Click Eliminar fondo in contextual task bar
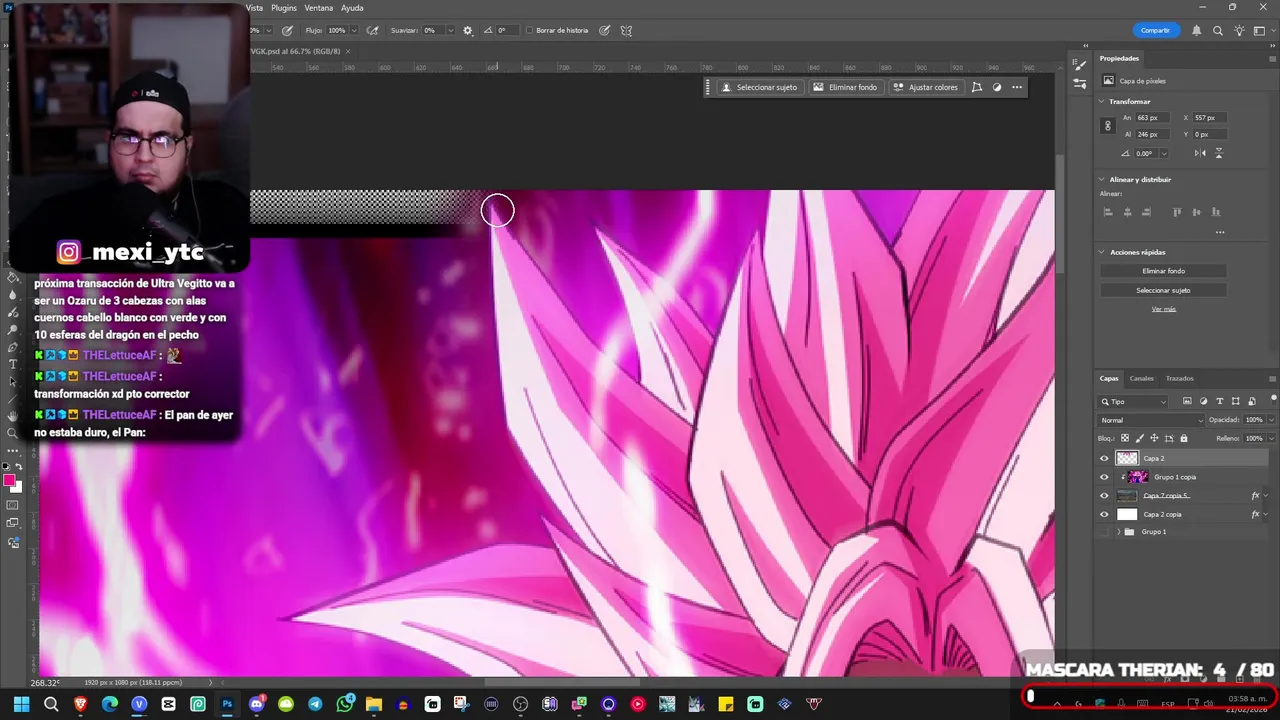 (x=845, y=87)
